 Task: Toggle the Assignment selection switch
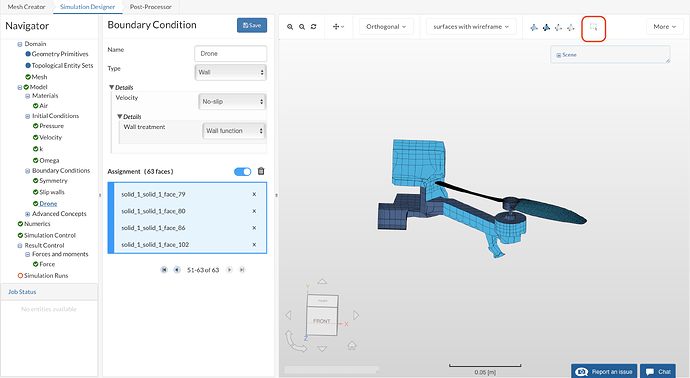[242, 172]
